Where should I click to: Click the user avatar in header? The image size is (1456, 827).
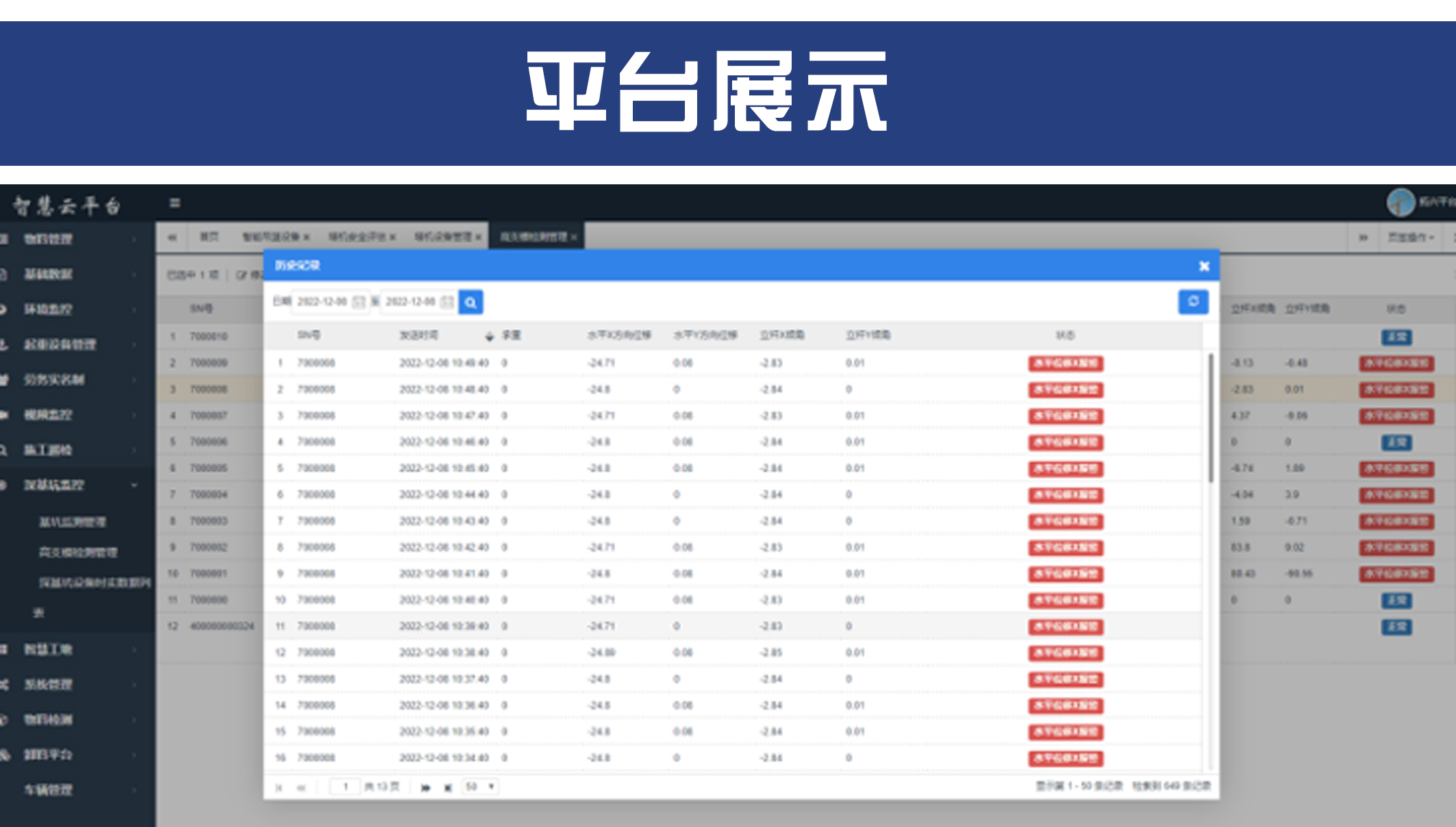click(x=1401, y=202)
